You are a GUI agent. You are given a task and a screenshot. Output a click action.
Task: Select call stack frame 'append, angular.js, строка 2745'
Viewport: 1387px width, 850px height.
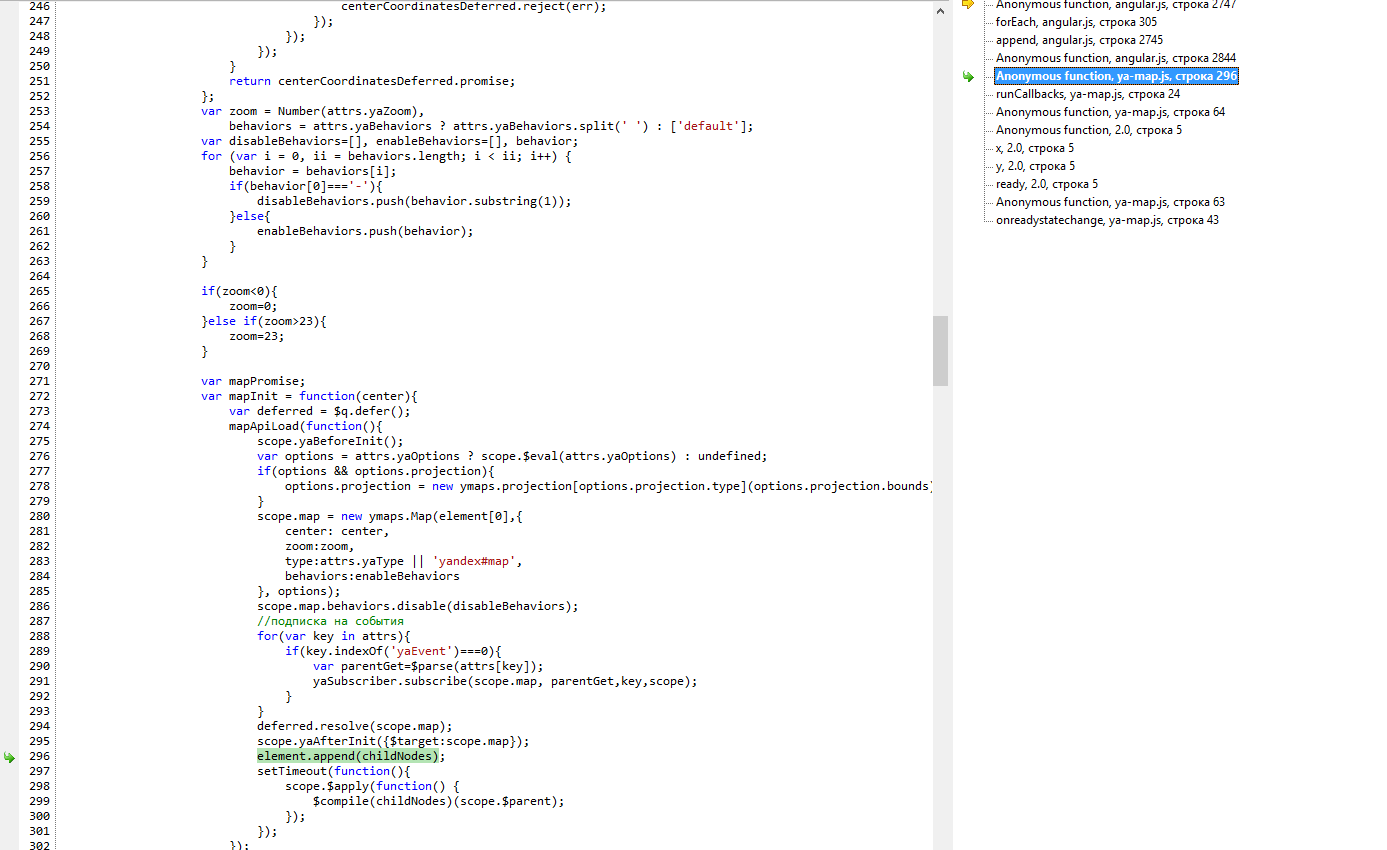[1079, 40]
